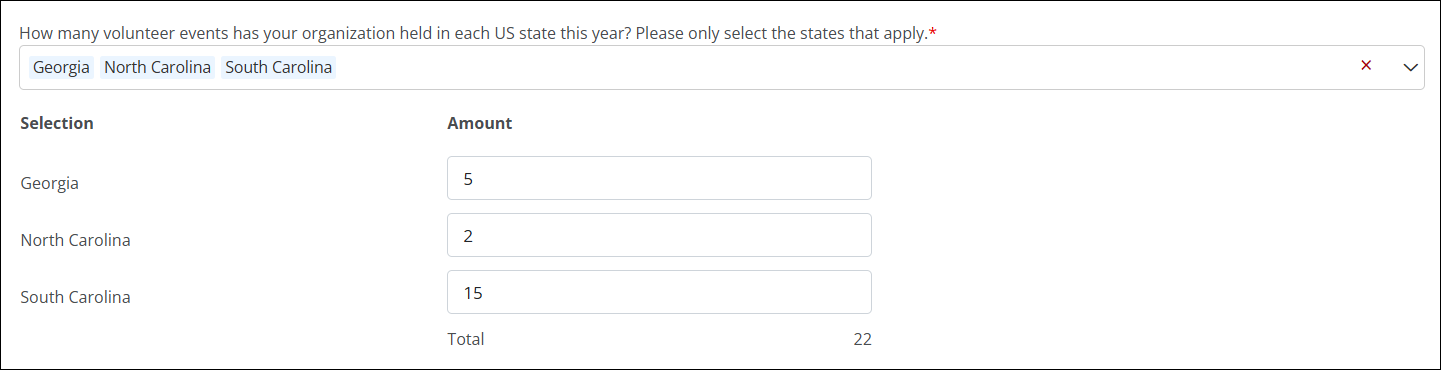This screenshot has height=370, width=1441.
Task: Click the South Carolina row label
Action: [75, 297]
